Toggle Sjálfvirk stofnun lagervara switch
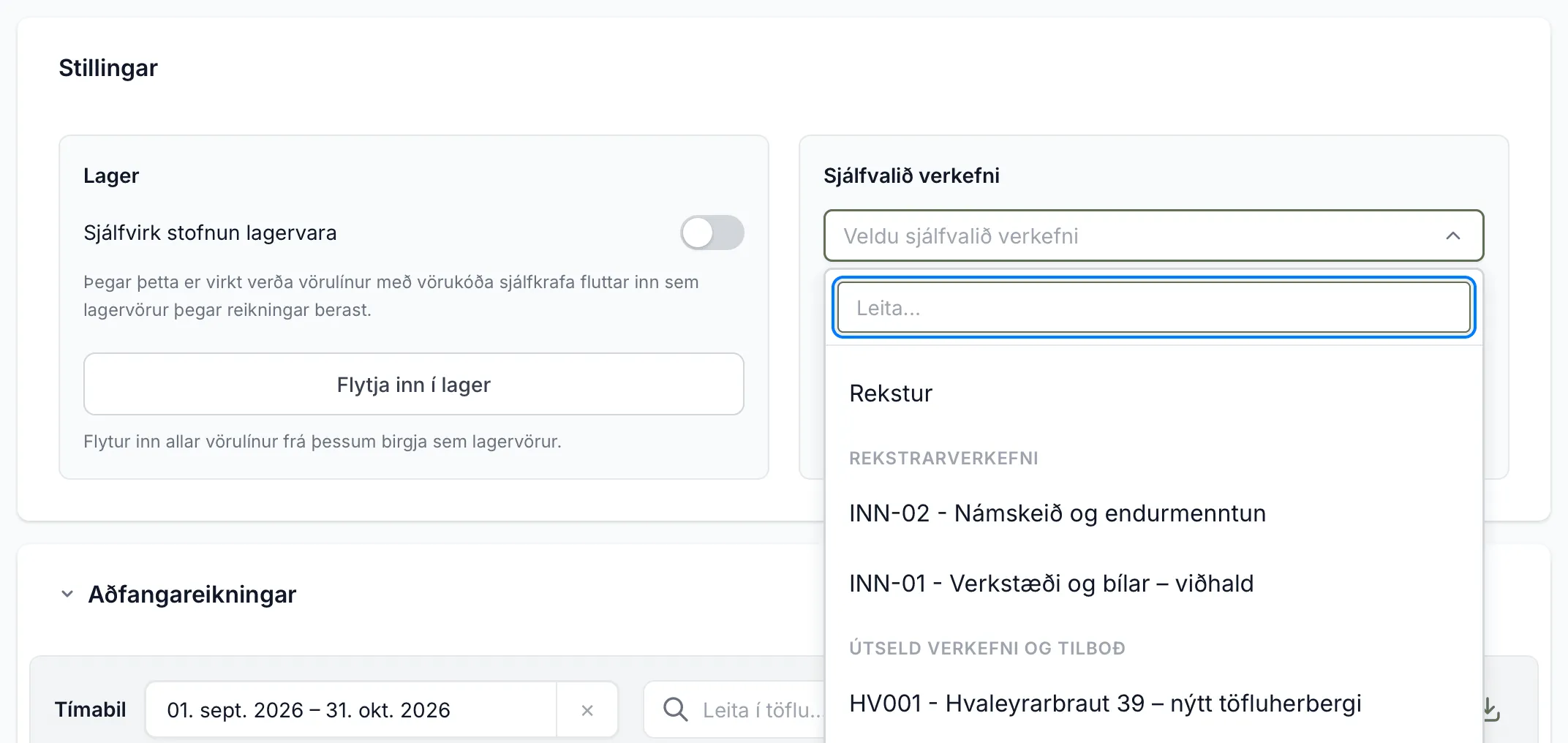This screenshot has height=743, width=1568. [x=712, y=233]
